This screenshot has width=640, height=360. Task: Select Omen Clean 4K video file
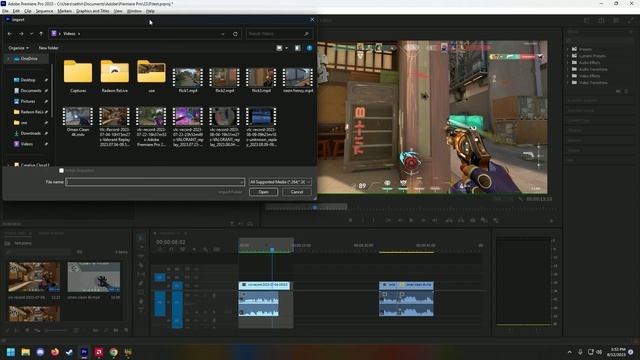click(x=78, y=122)
